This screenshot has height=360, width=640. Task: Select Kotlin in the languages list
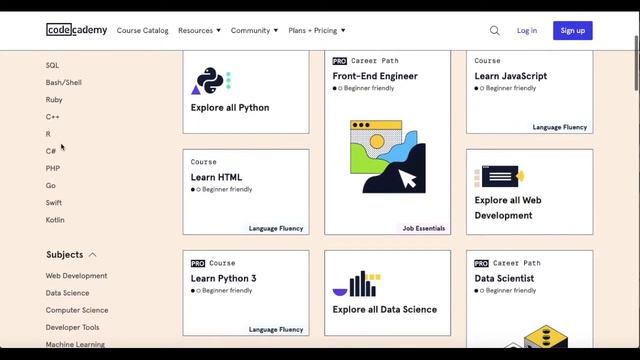(55, 220)
